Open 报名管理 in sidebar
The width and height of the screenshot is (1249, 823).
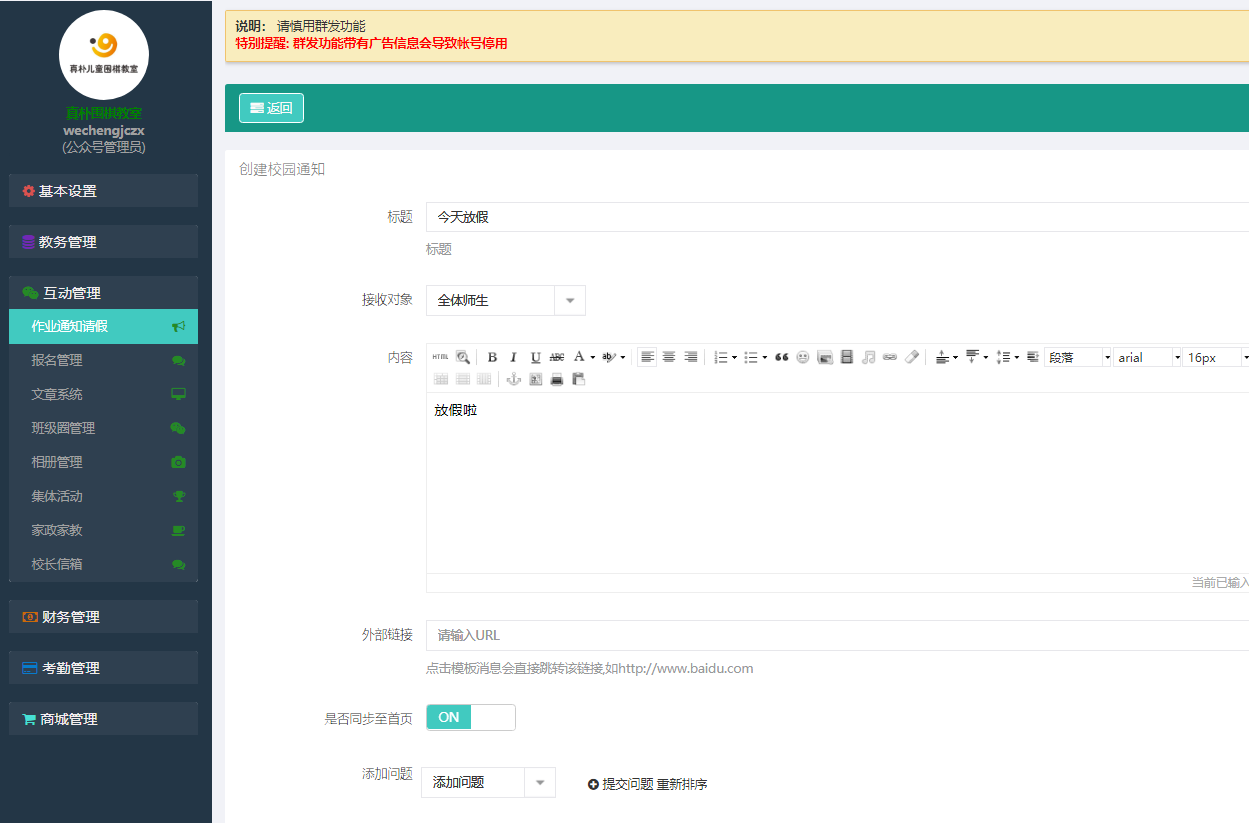tap(103, 360)
